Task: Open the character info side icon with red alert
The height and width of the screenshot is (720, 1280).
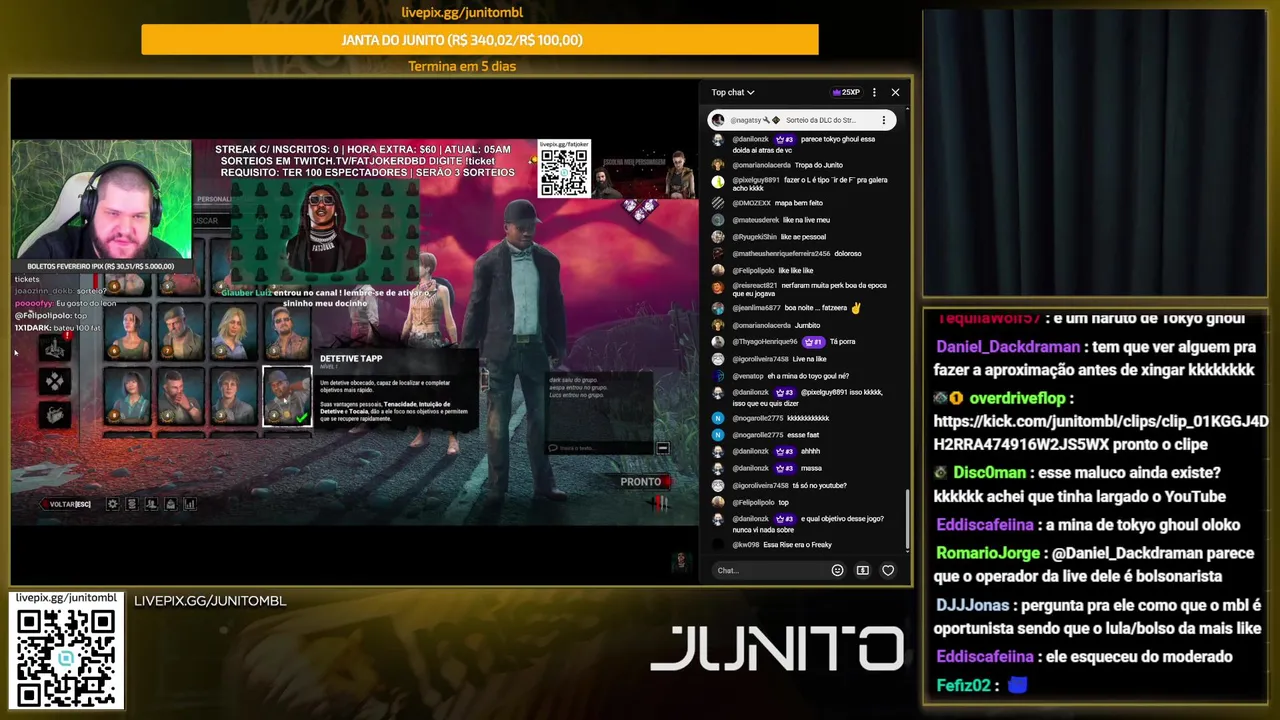Action: 55,347
